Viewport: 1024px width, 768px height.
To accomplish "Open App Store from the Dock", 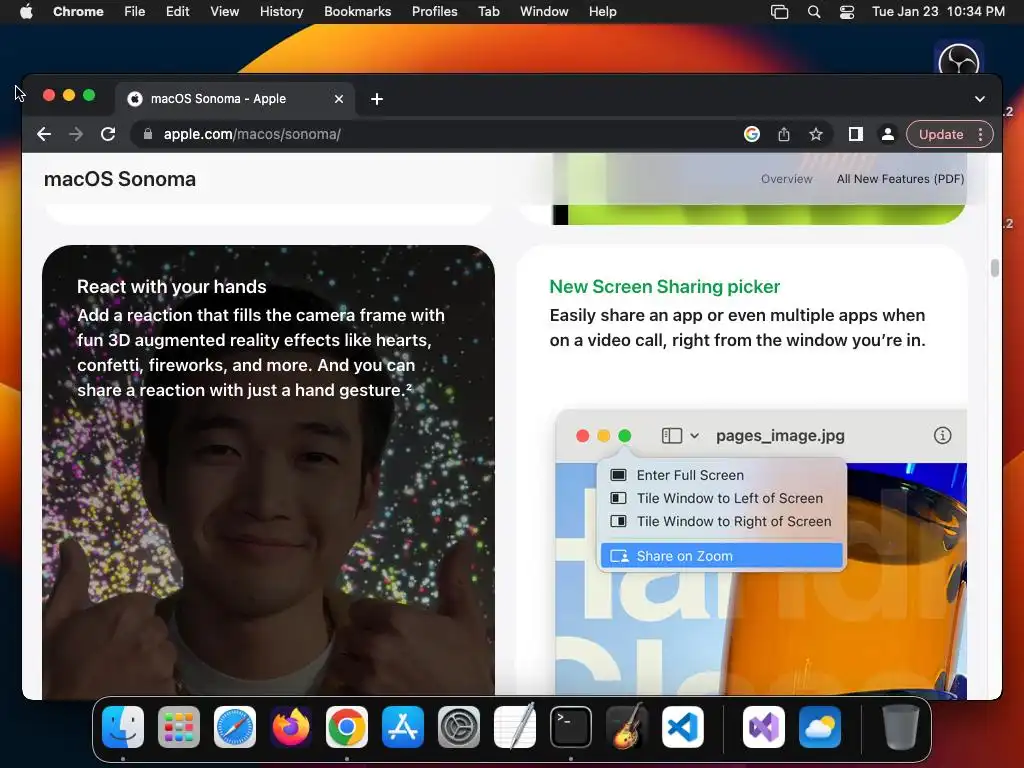I will tap(403, 727).
